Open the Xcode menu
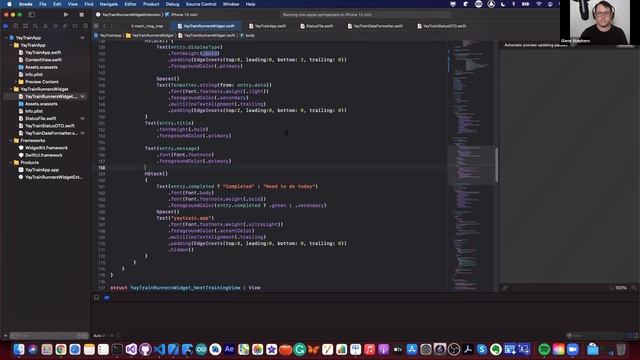640x360 pixels. point(26,4)
